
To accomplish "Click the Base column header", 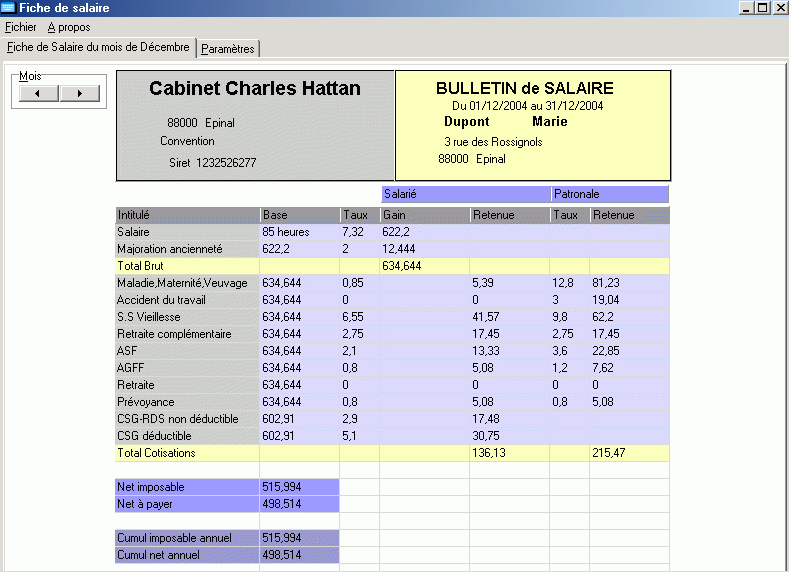I will pos(300,215).
